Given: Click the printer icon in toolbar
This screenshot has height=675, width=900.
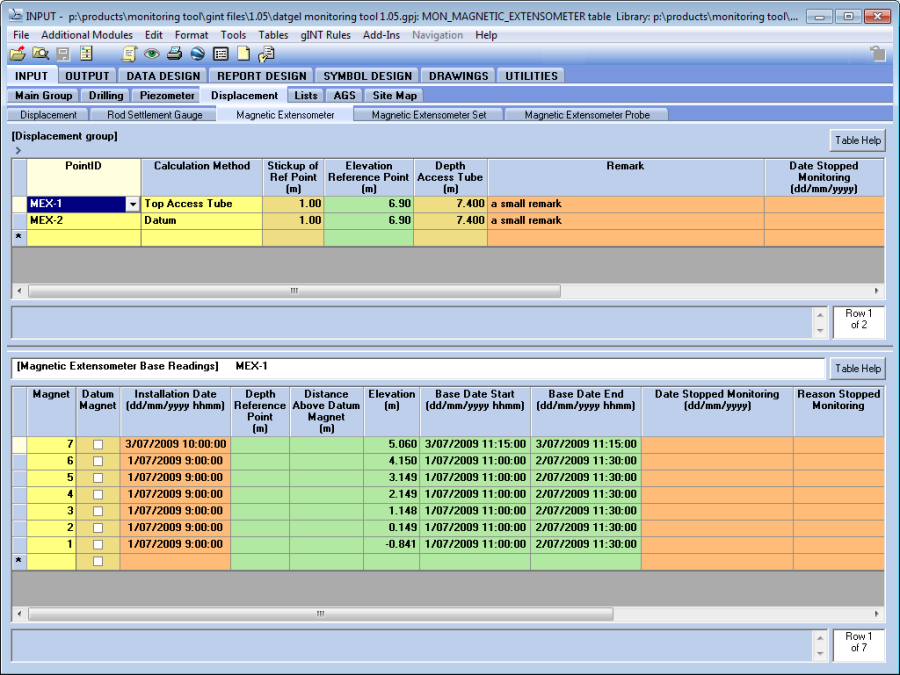Looking at the screenshot, I should (174, 54).
